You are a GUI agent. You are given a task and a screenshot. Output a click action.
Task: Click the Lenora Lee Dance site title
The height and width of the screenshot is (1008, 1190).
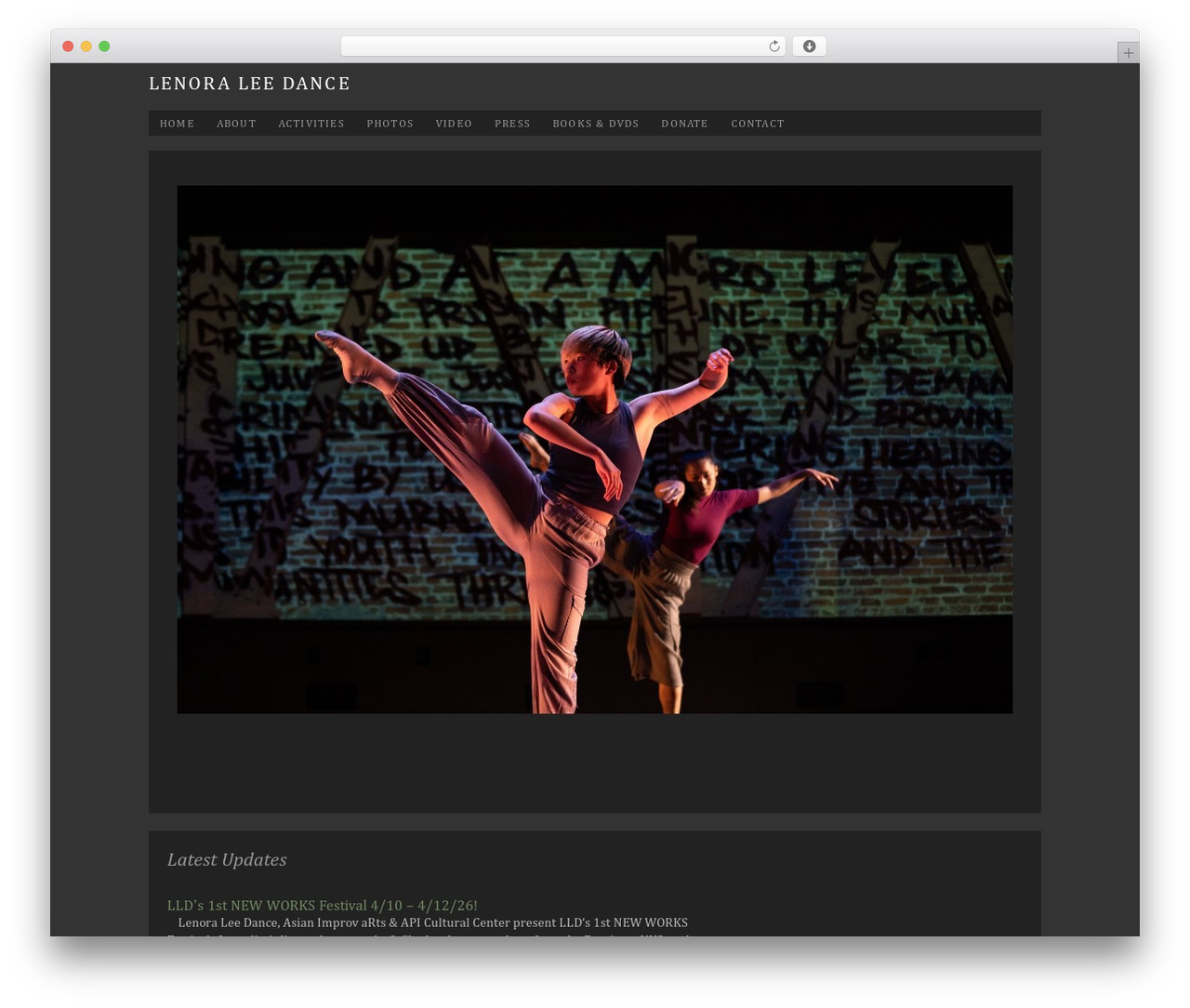pos(249,84)
